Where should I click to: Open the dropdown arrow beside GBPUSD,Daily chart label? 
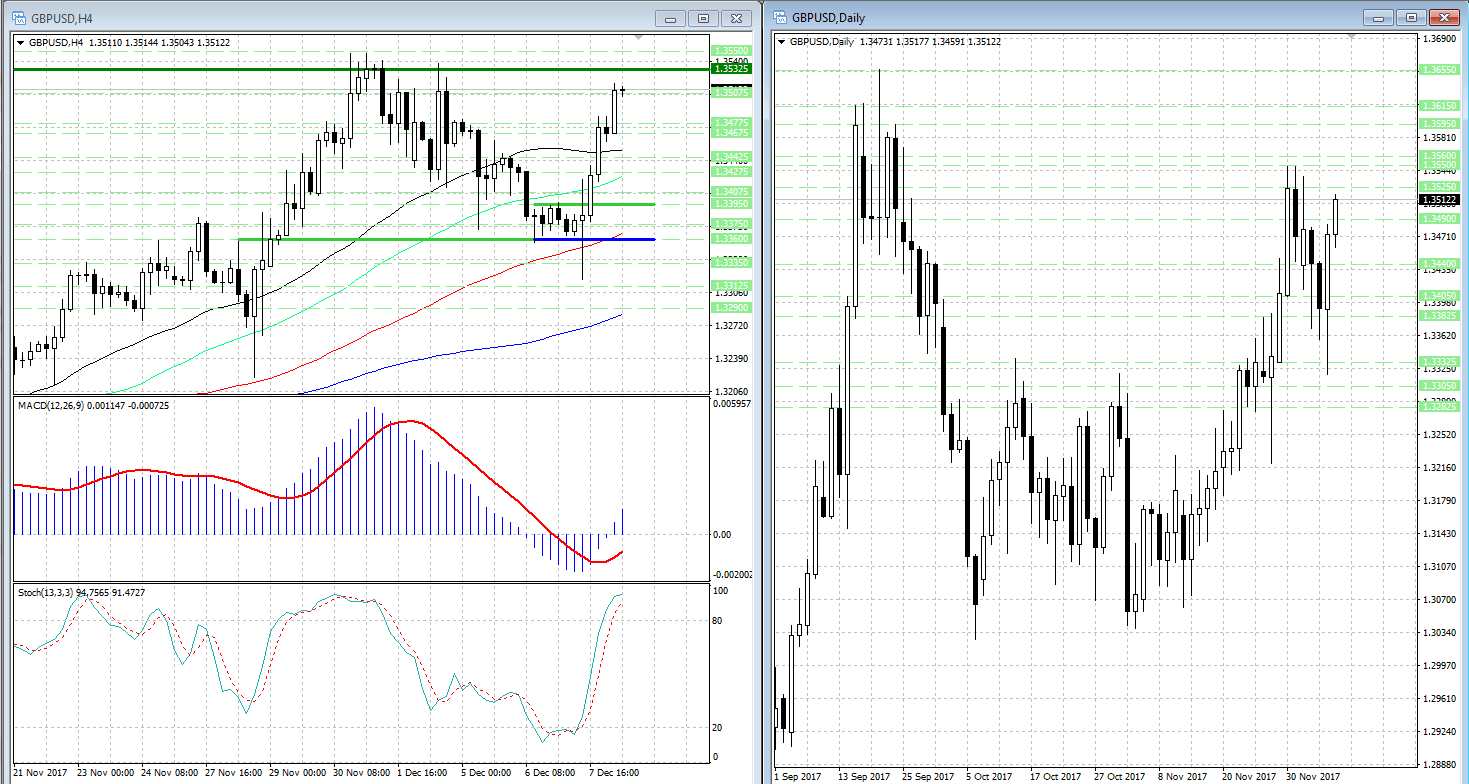click(x=782, y=41)
